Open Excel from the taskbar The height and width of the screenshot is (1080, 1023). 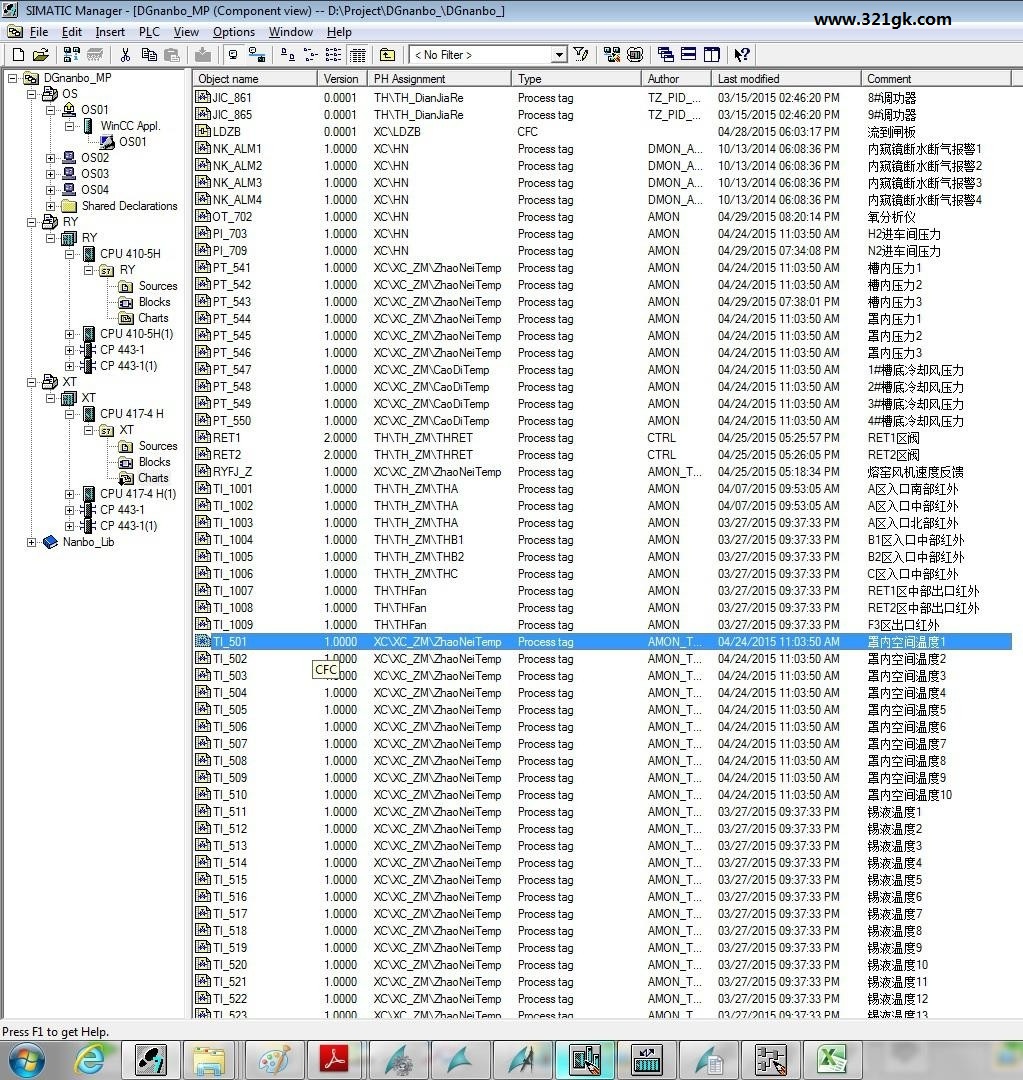pos(831,1059)
